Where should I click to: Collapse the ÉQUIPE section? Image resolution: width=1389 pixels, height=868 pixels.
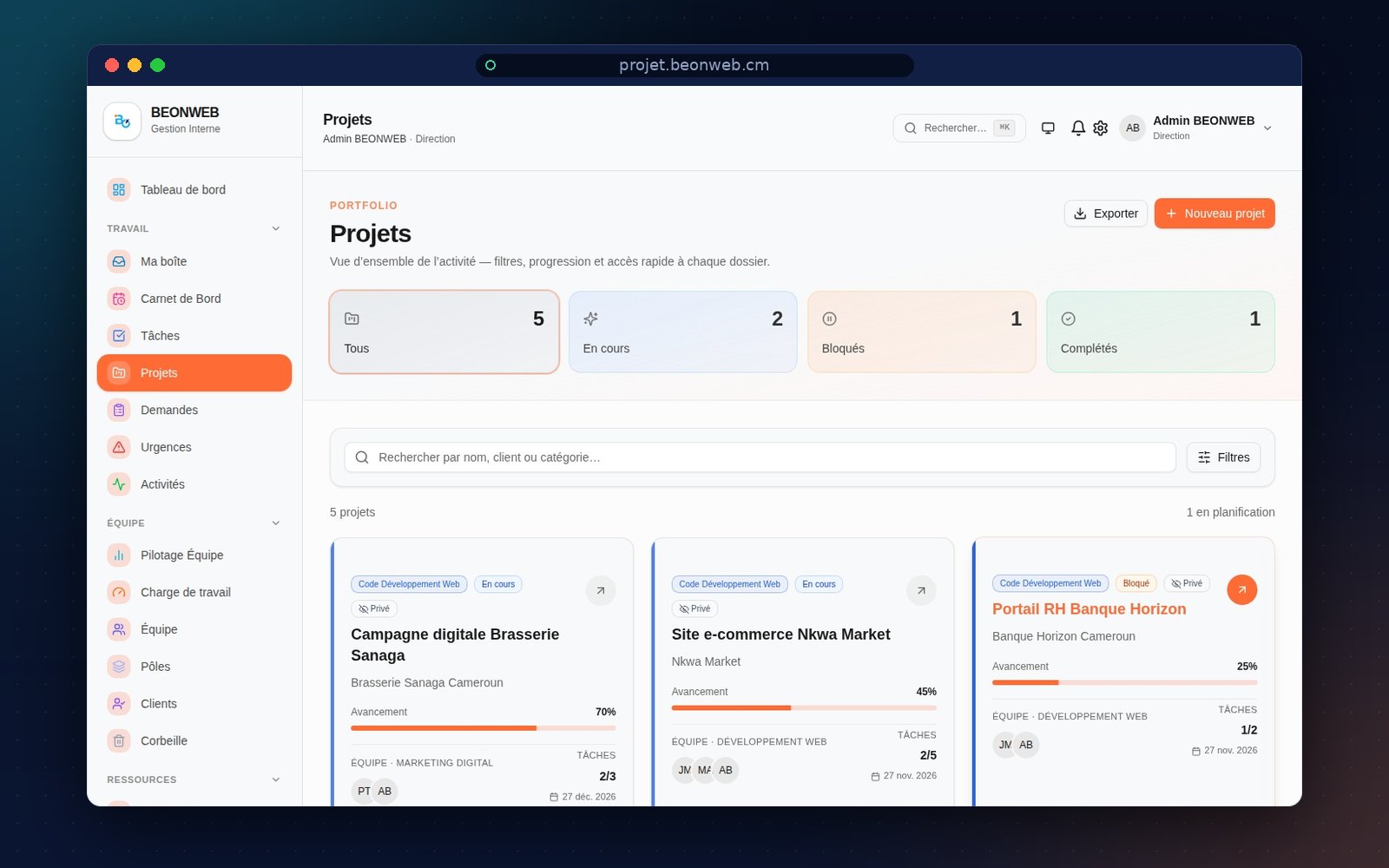click(x=276, y=523)
